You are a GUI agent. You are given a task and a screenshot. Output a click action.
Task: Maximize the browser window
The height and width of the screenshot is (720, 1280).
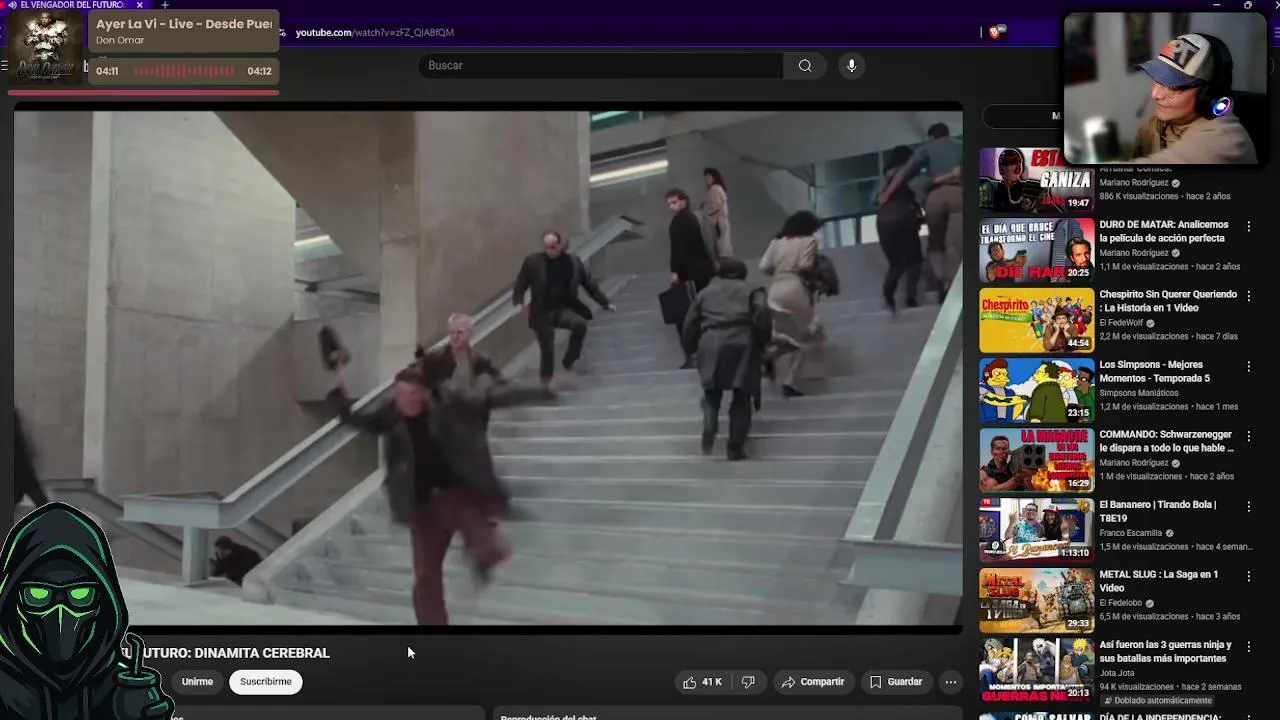point(1247,5)
